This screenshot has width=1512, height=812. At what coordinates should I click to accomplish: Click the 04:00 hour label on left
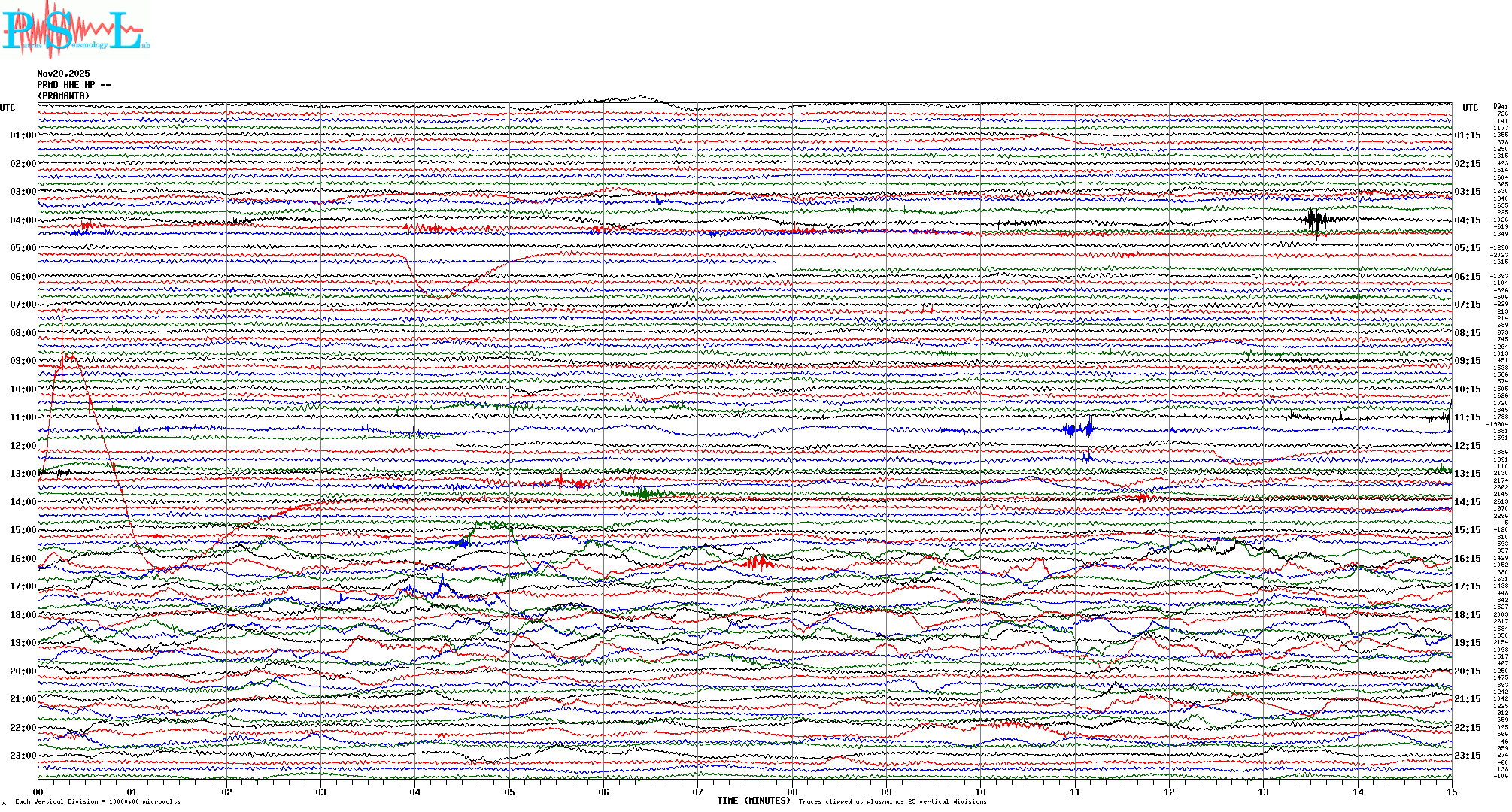coord(23,220)
